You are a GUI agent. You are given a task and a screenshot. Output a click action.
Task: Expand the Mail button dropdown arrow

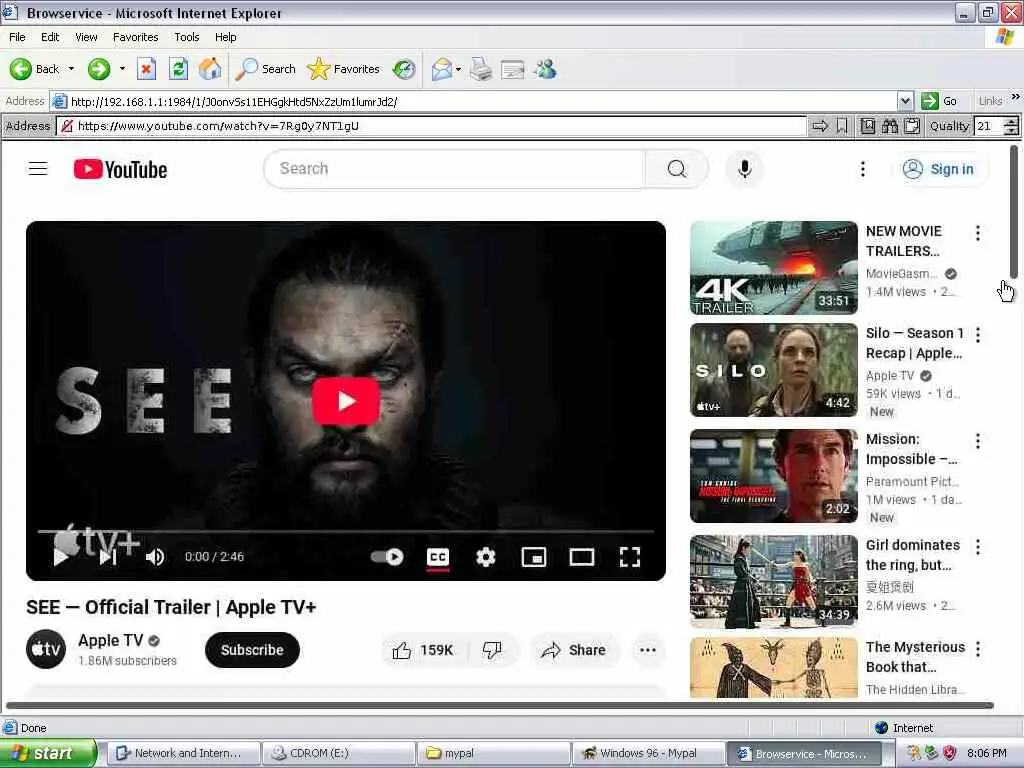pos(458,69)
